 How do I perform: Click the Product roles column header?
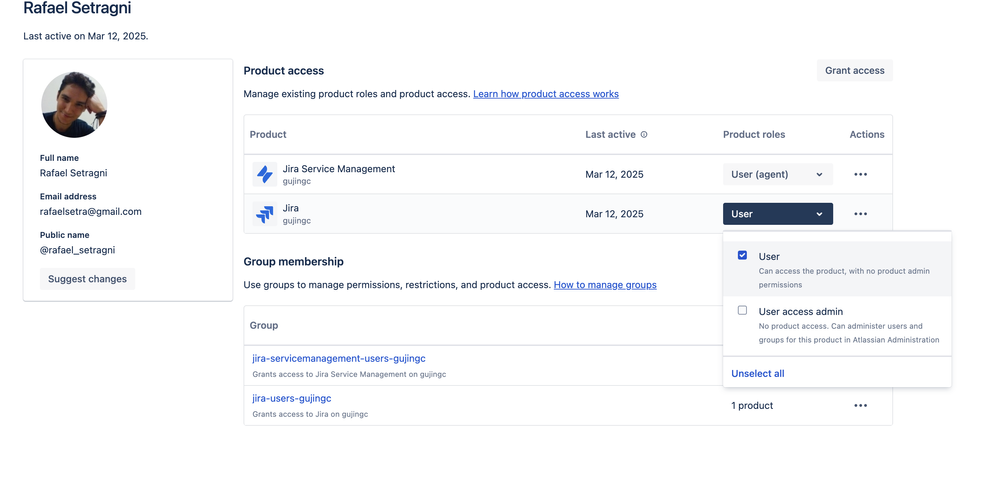[754, 134]
